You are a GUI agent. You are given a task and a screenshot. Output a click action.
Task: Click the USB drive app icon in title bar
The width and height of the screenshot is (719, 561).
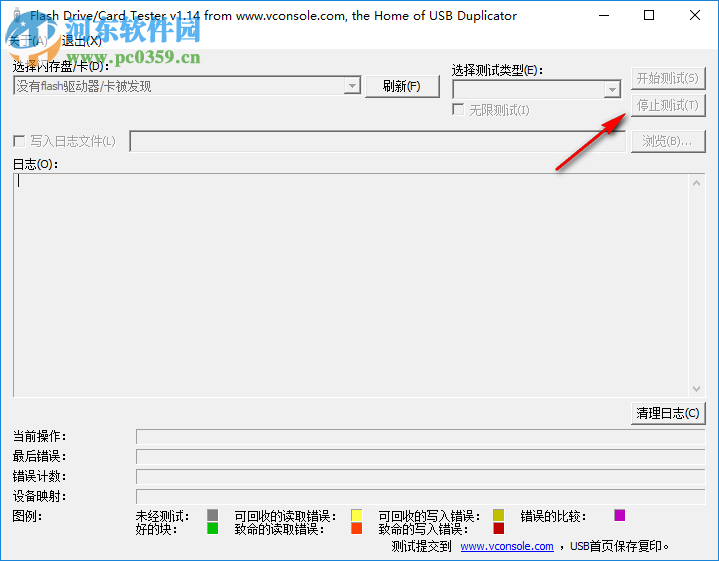[x=17, y=15]
